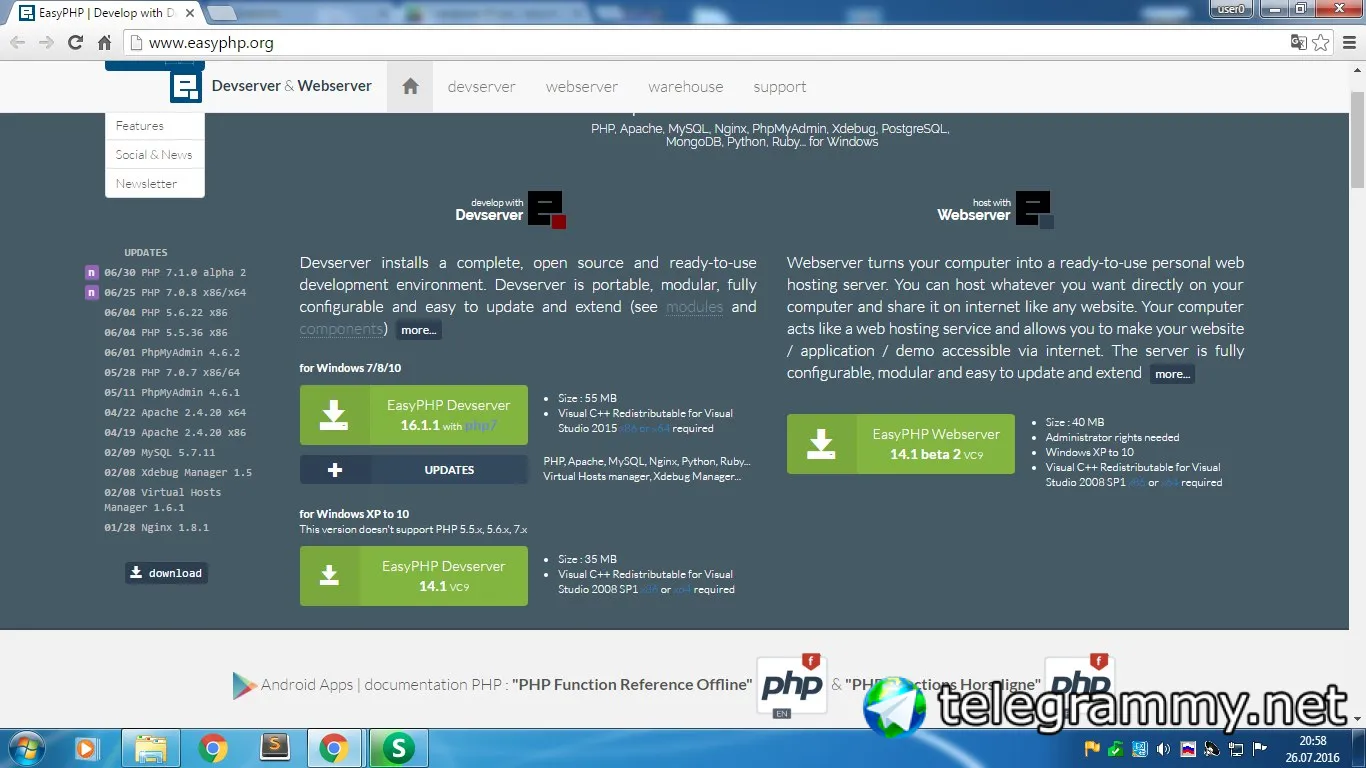Open 'PHP Function Reference Offline' link
The width and height of the screenshot is (1366, 768).
point(632,685)
